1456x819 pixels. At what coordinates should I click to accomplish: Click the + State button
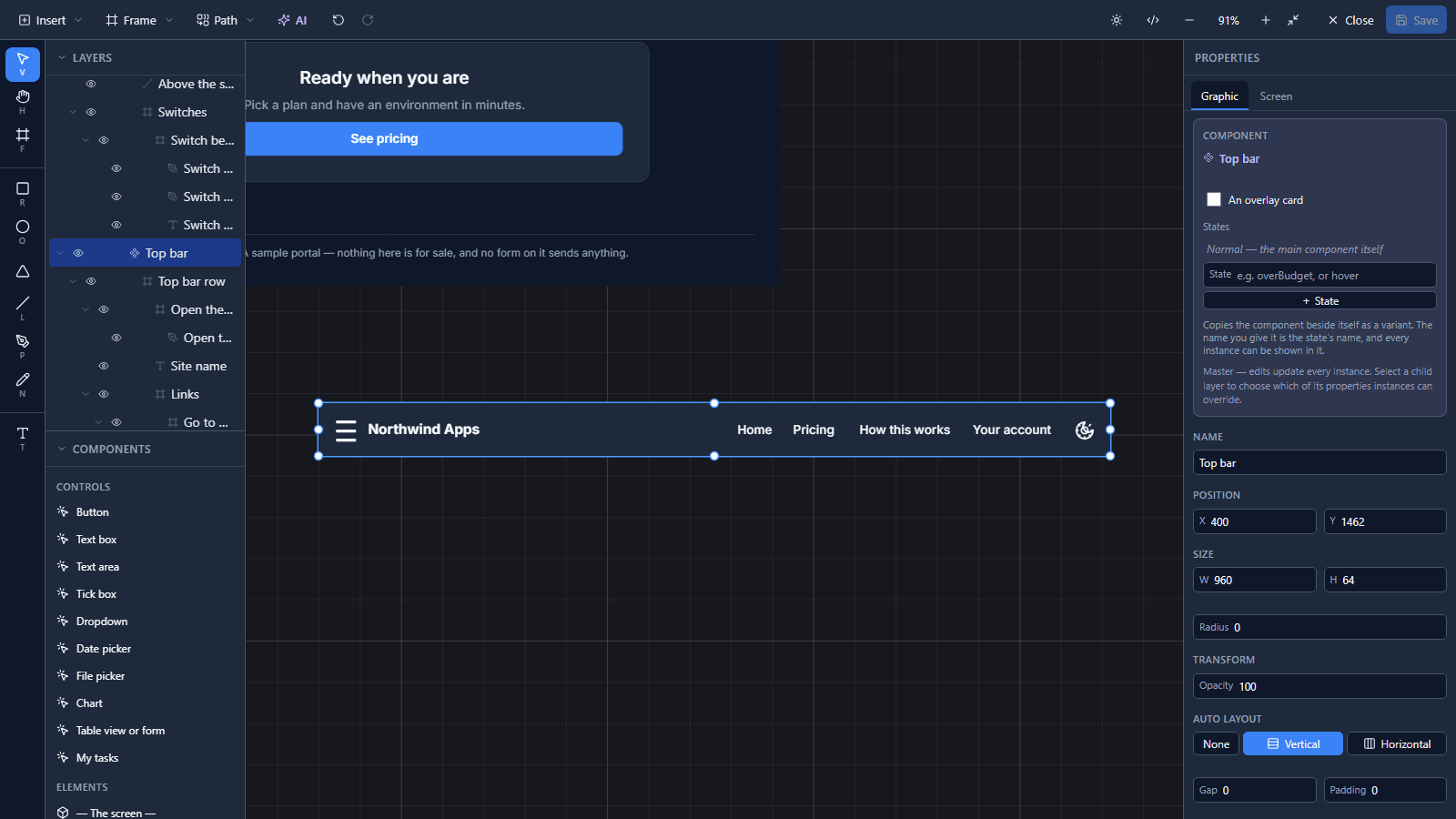1319,300
